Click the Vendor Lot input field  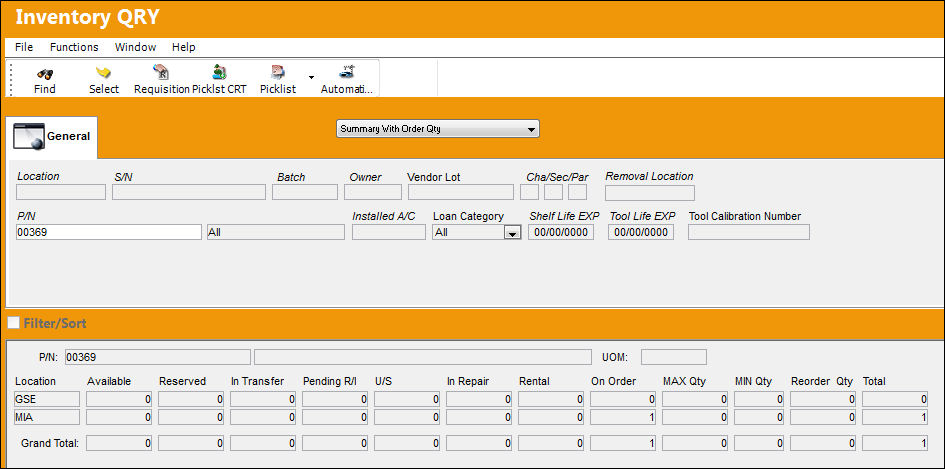click(461, 192)
